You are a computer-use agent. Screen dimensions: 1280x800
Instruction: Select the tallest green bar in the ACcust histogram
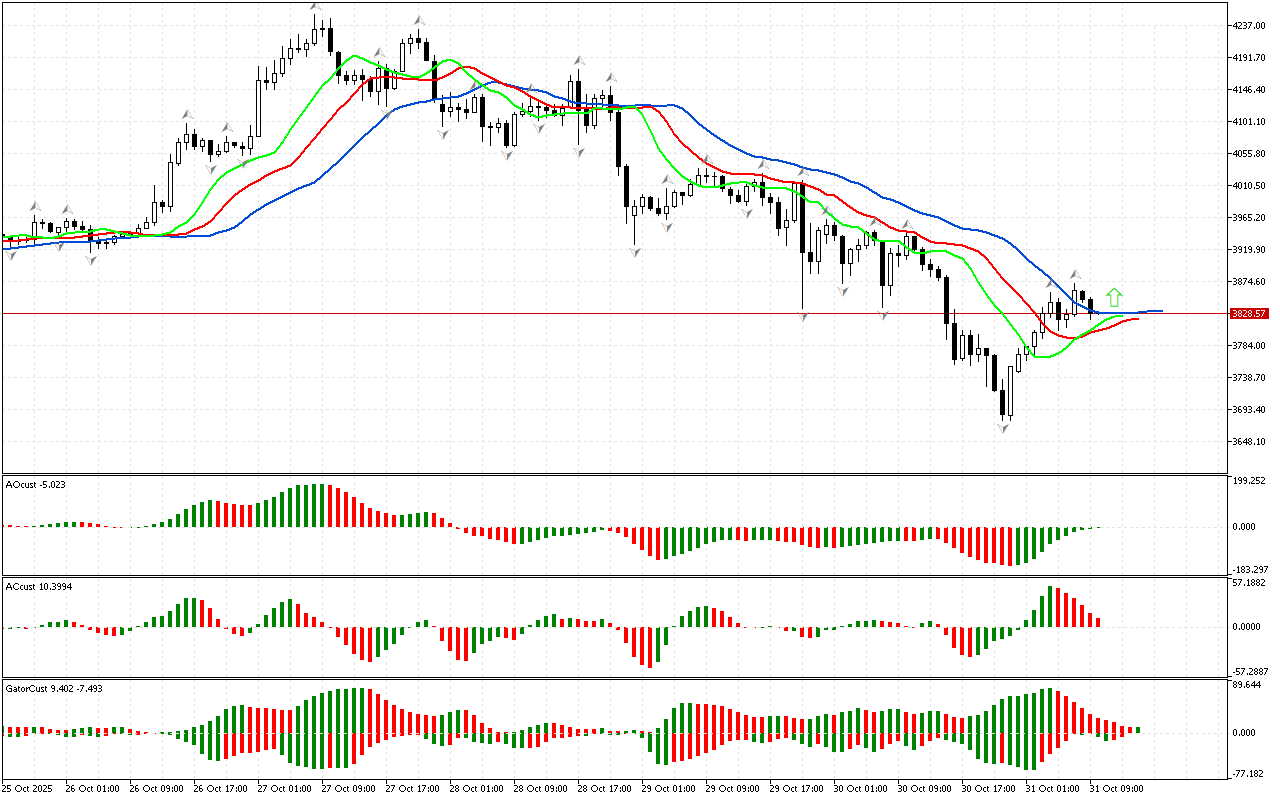[1050, 606]
